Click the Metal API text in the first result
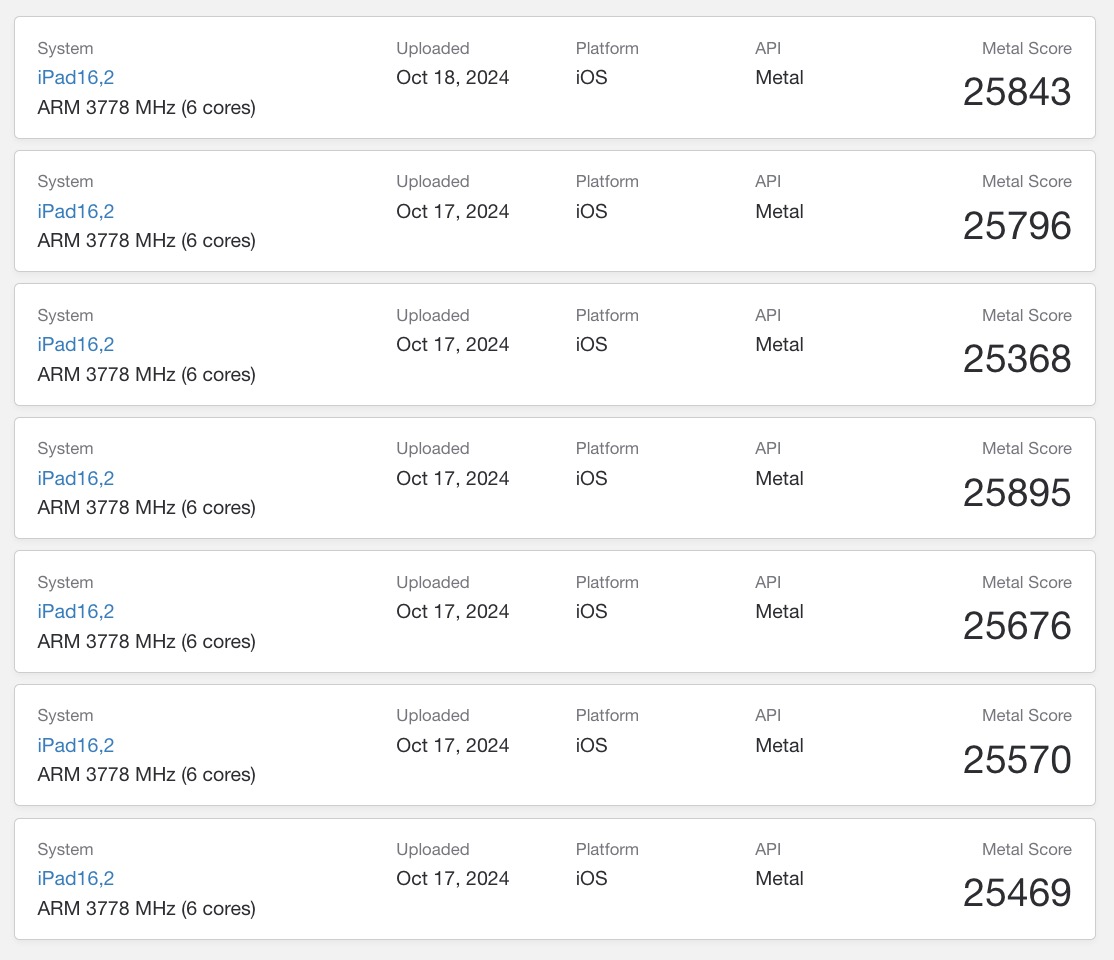This screenshot has width=1114, height=960. point(779,78)
